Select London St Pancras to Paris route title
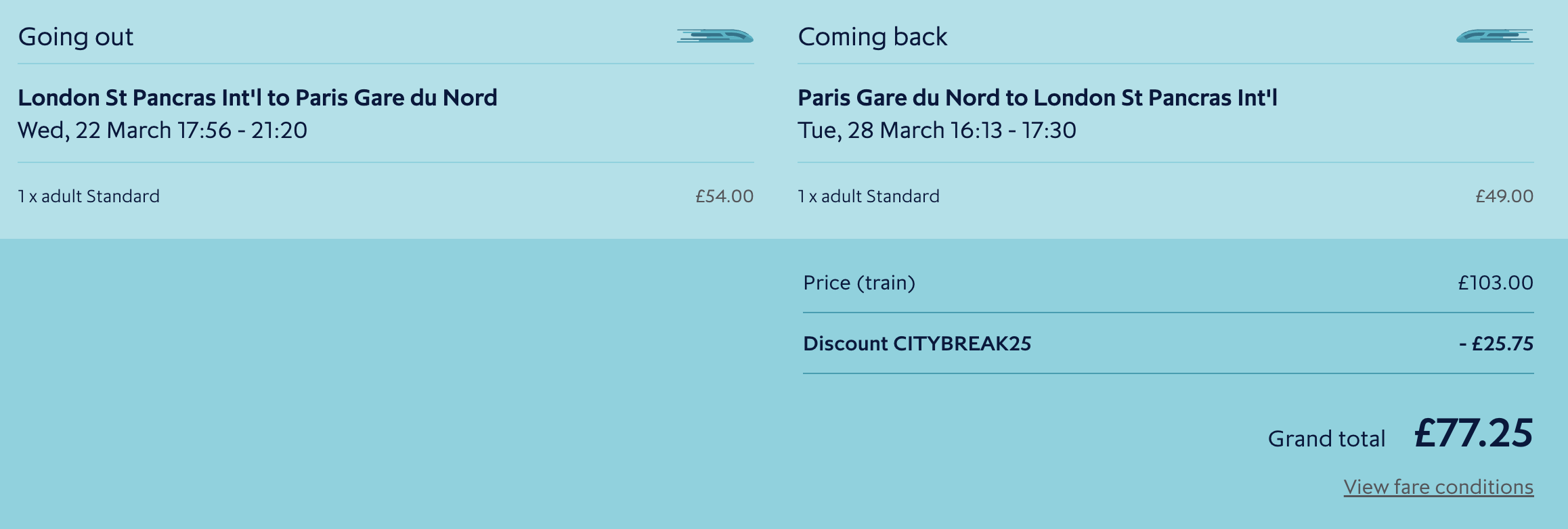The image size is (1568, 529). tap(257, 98)
